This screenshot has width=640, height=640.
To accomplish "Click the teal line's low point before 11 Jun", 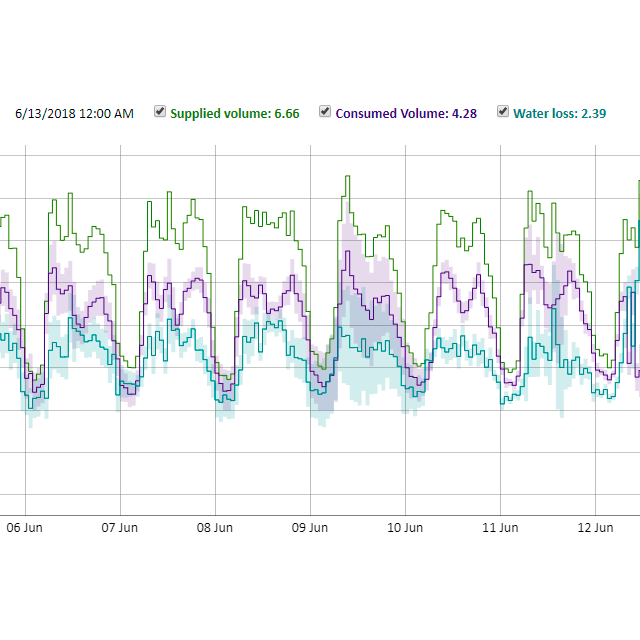I will (x=508, y=400).
